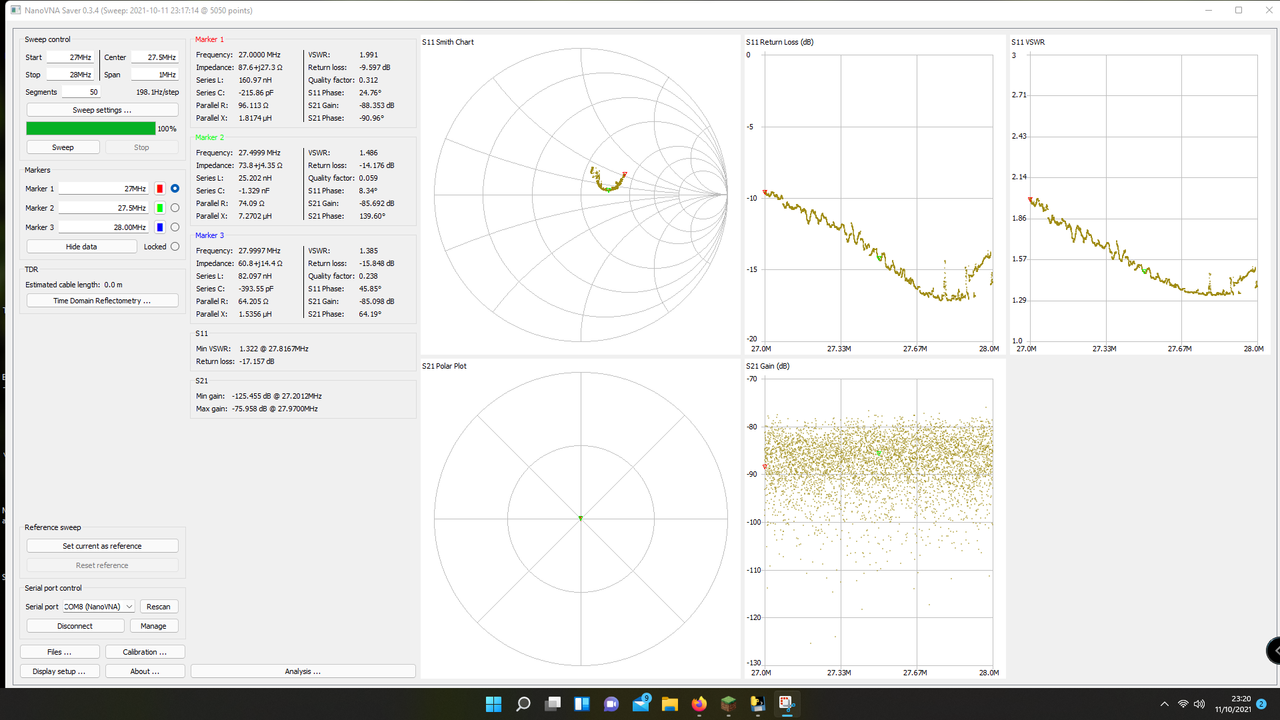
Task: Toggle the Locked markers option
Action: coord(175,246)
